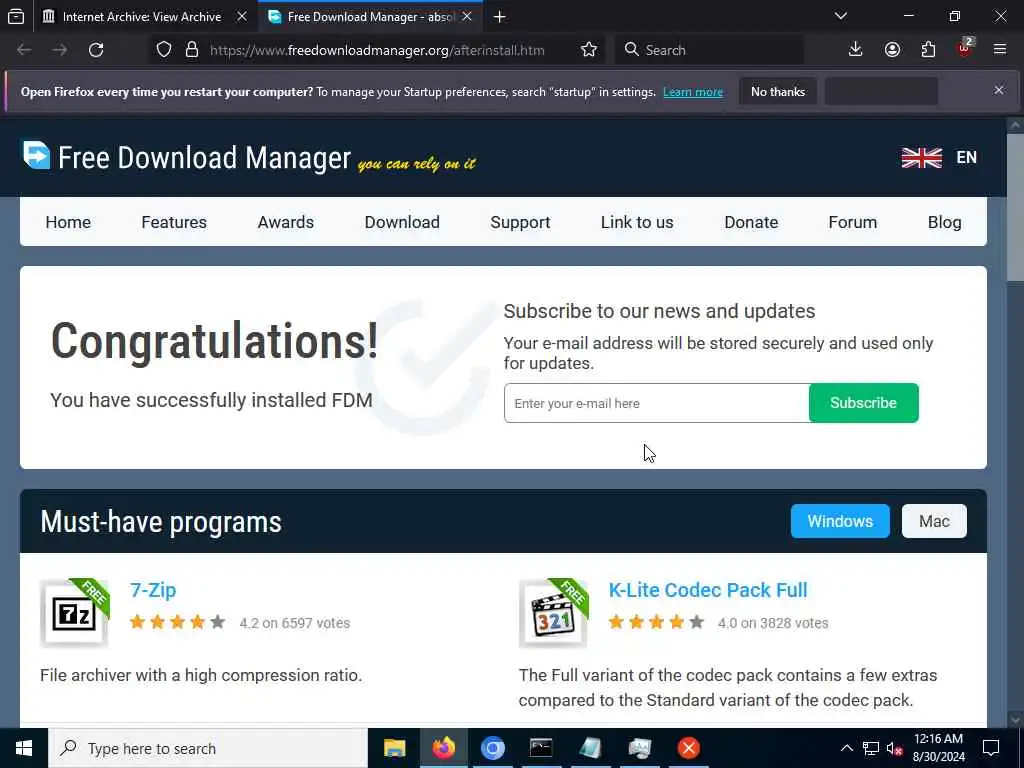
Task: Click the red X taskbar application icon
Action: coord(688,748)
